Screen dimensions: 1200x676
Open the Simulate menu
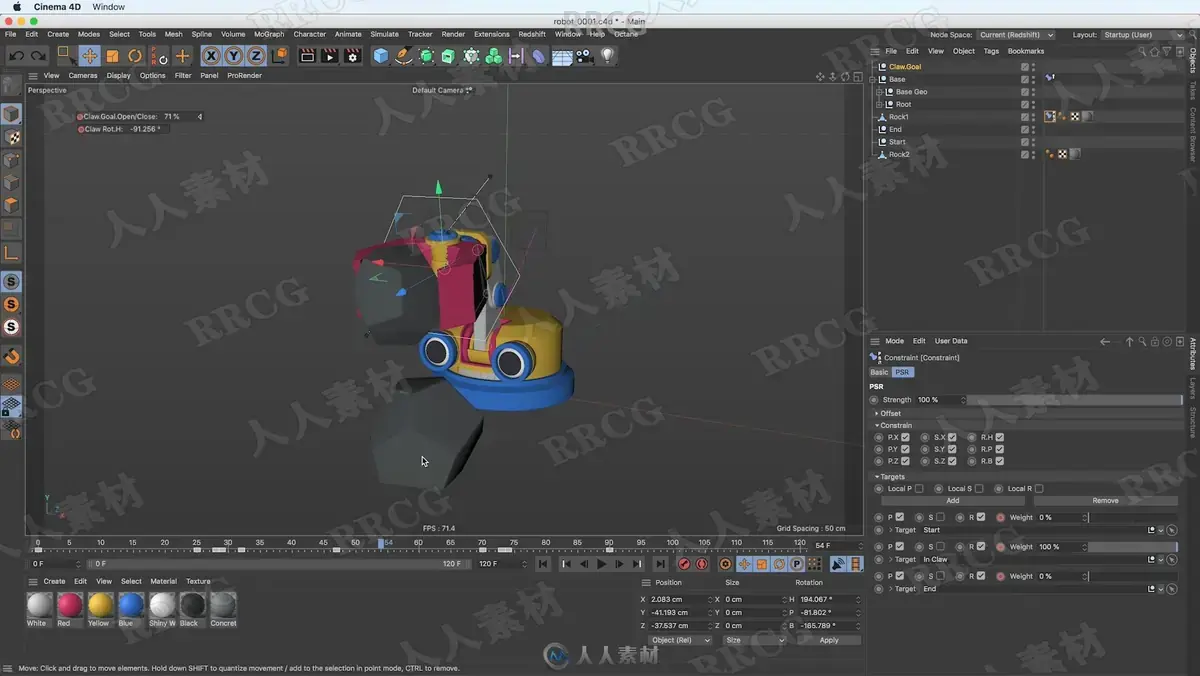385,34
